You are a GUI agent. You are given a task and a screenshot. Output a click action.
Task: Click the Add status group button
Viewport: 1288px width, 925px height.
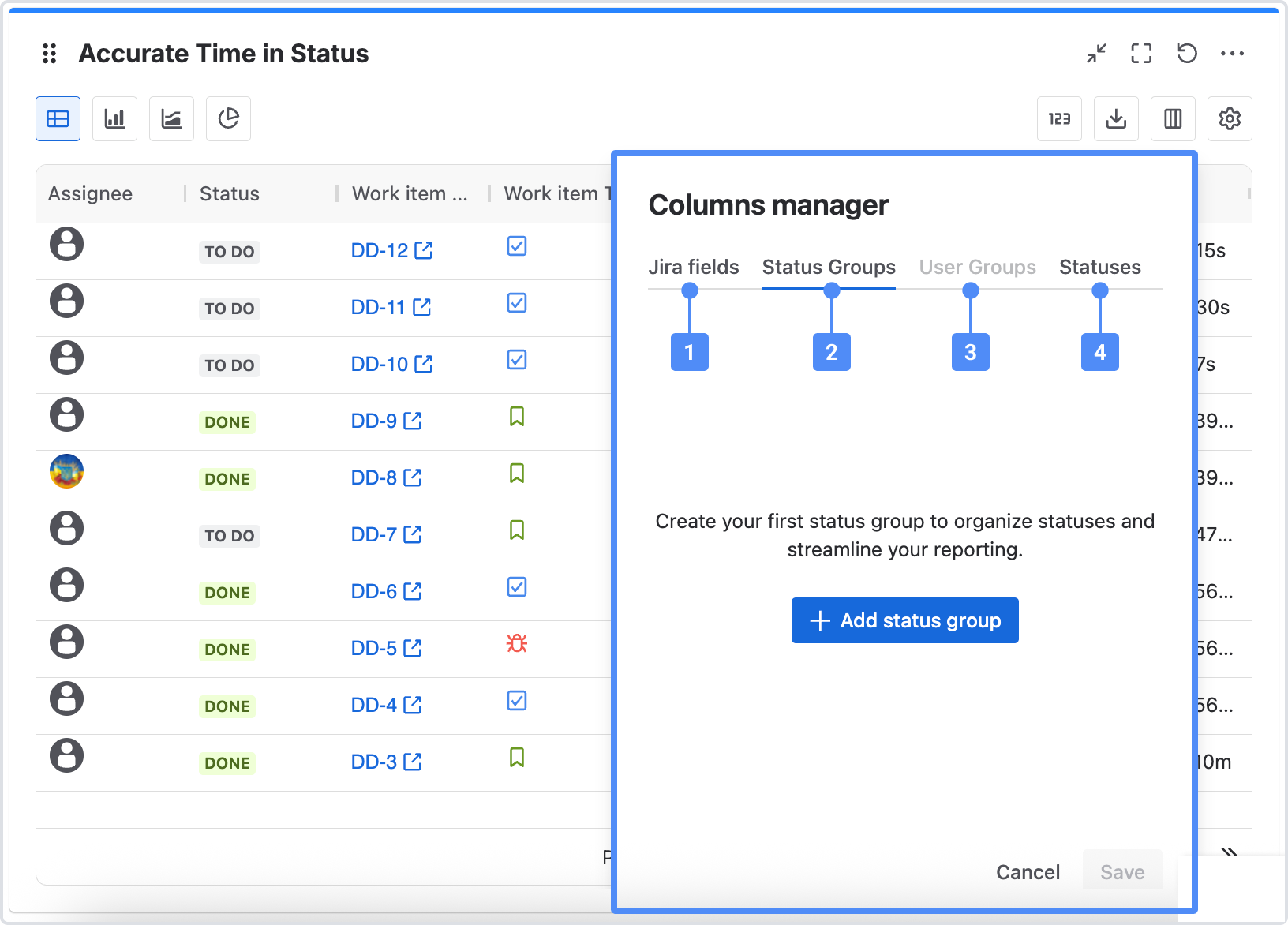[904, 620]
